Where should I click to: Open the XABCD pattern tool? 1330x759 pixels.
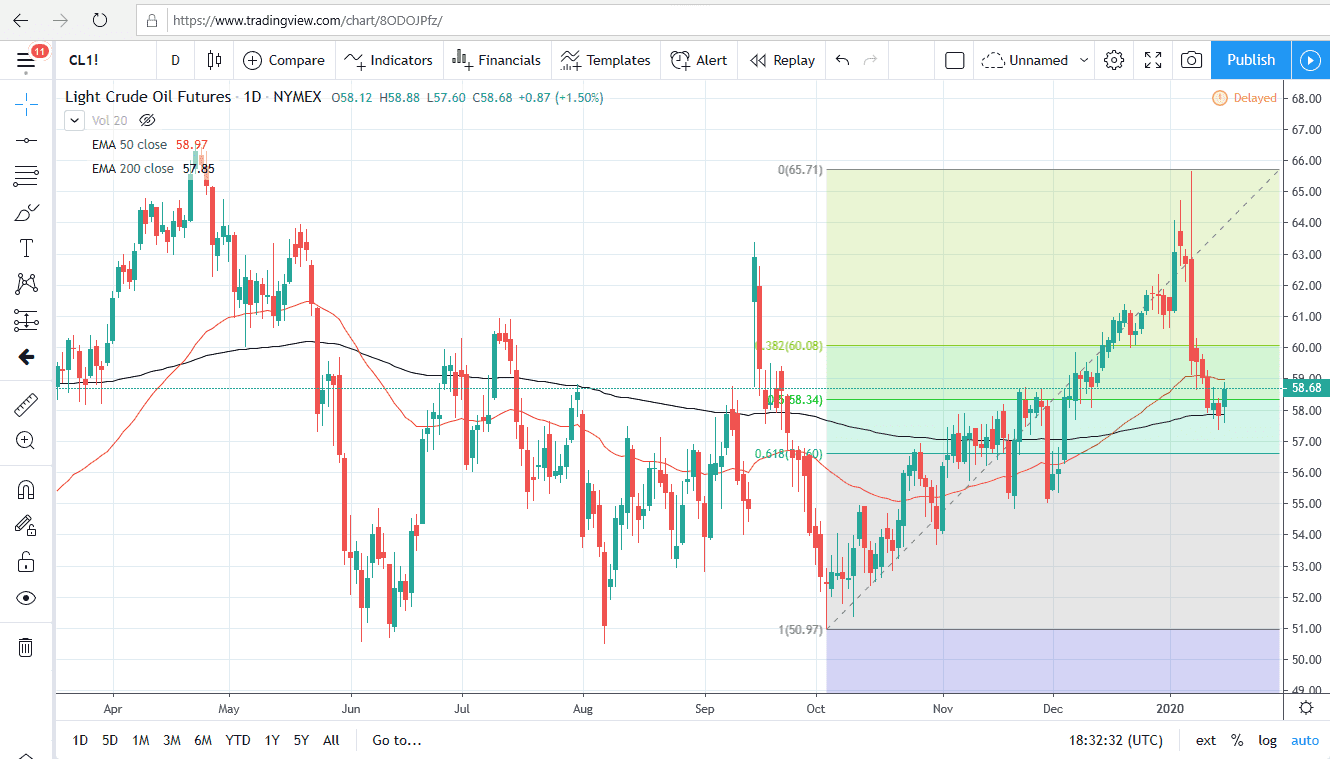coord(26,283)
